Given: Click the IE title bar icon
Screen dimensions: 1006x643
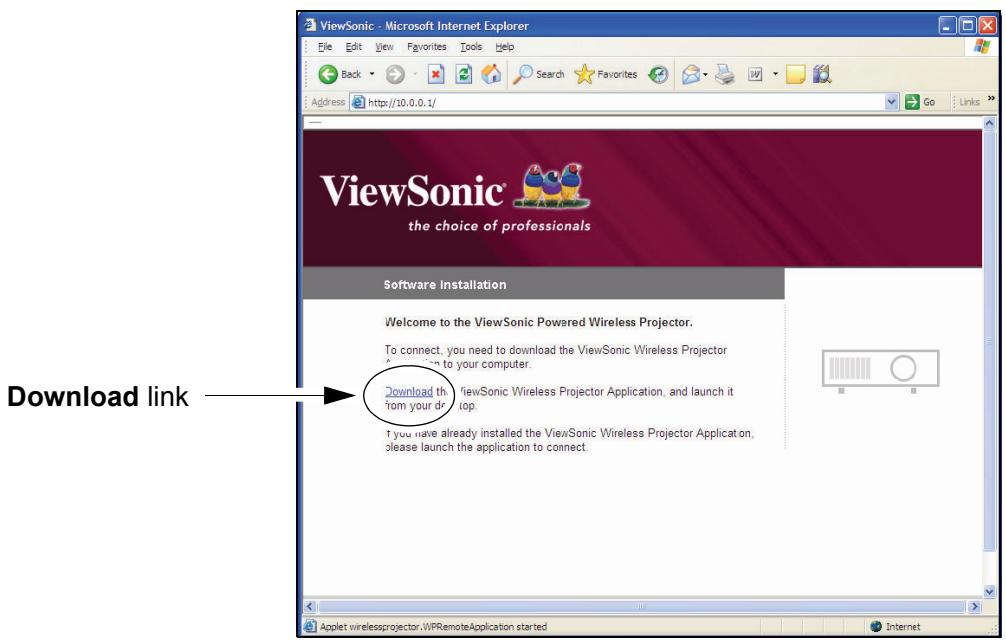Looking at the screenshot, I should click(311, 25).
